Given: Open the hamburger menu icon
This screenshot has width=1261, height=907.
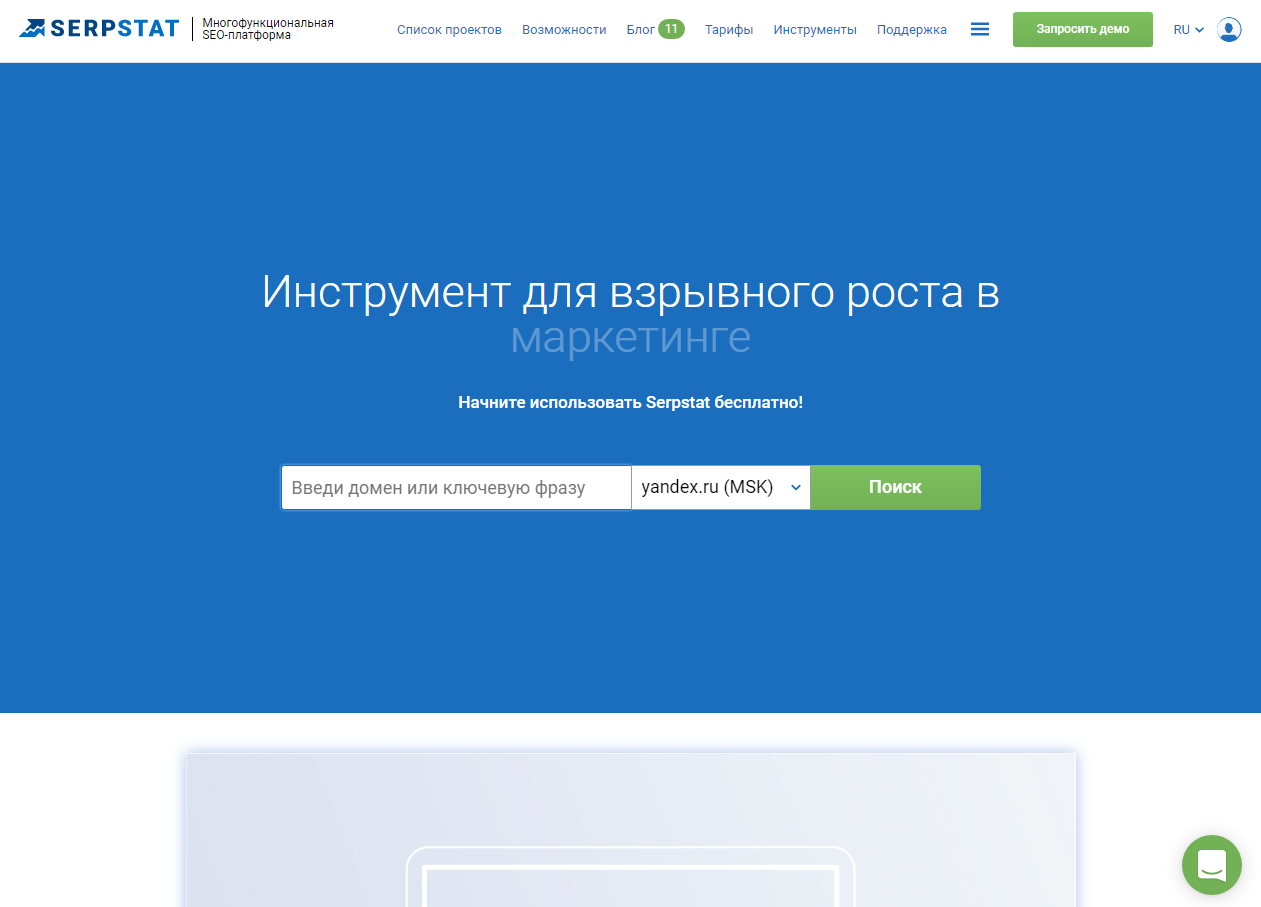Looking at the screenshot, I should tap(980, 30).
